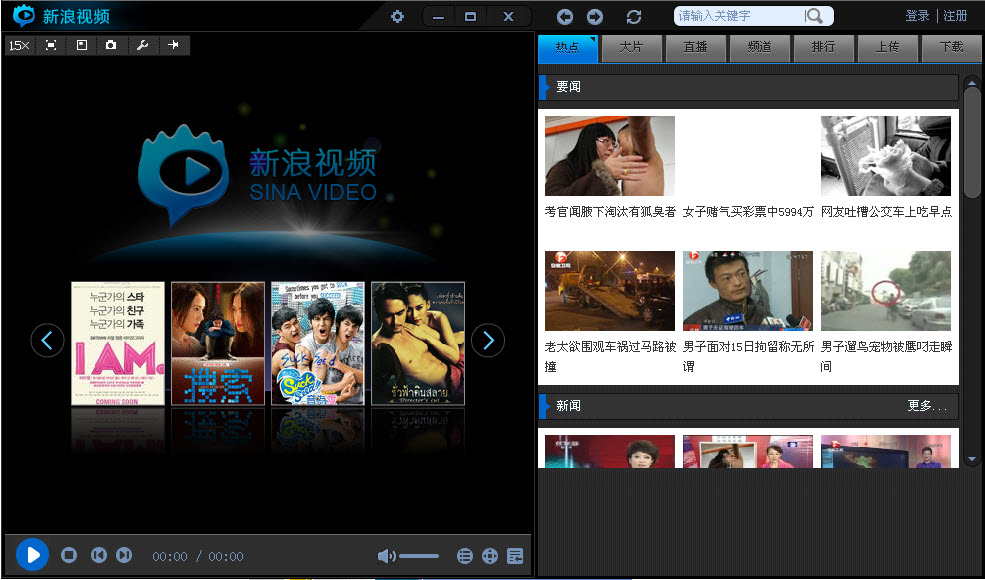Click the keyword search input field
Viewport: 985px width, 580px height.
739,16
